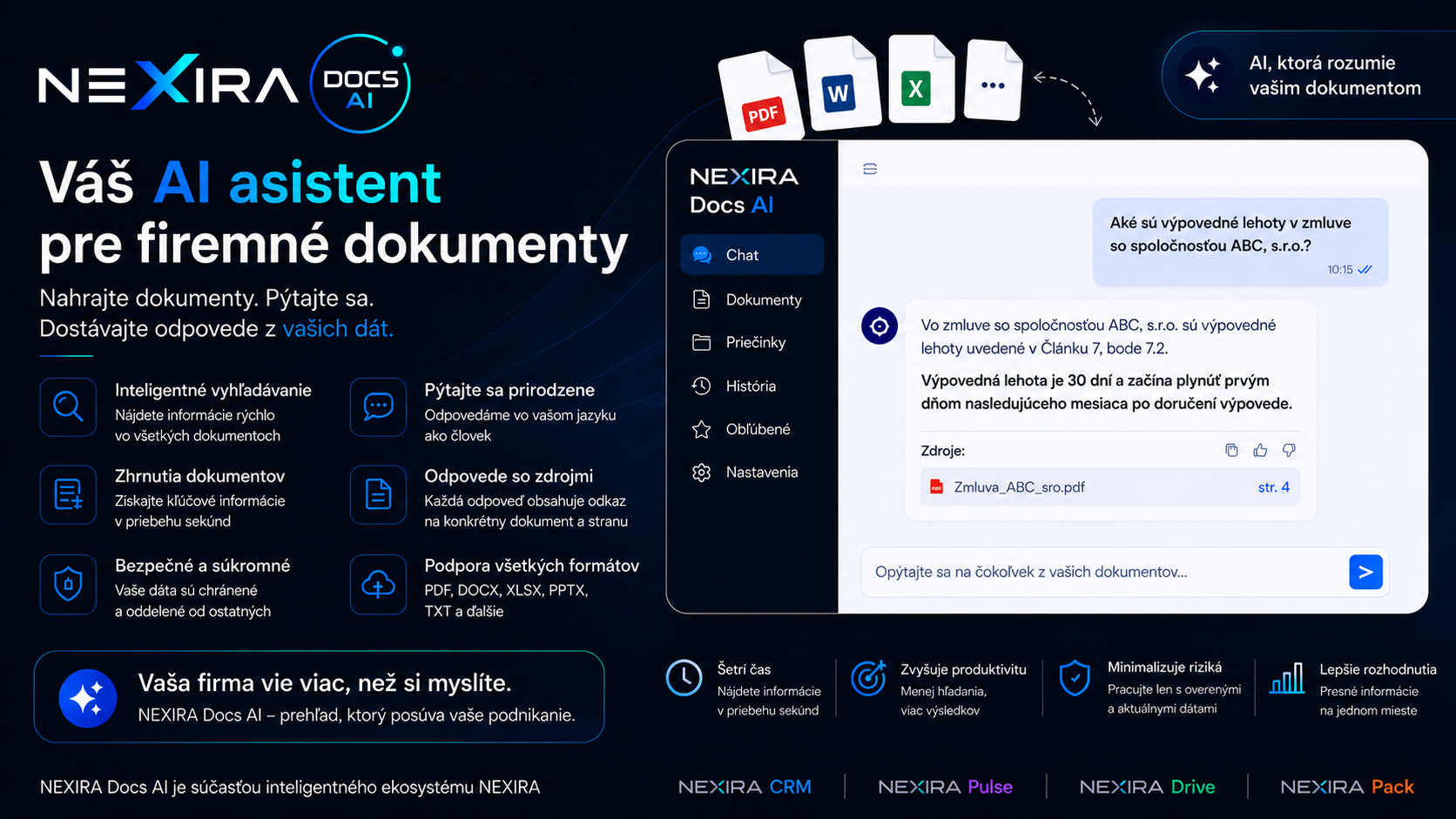1456x819 pixels.
Task: Click text 'PDF, DOCX, XLSX, PPTX,'
Action: click(506, 590)
